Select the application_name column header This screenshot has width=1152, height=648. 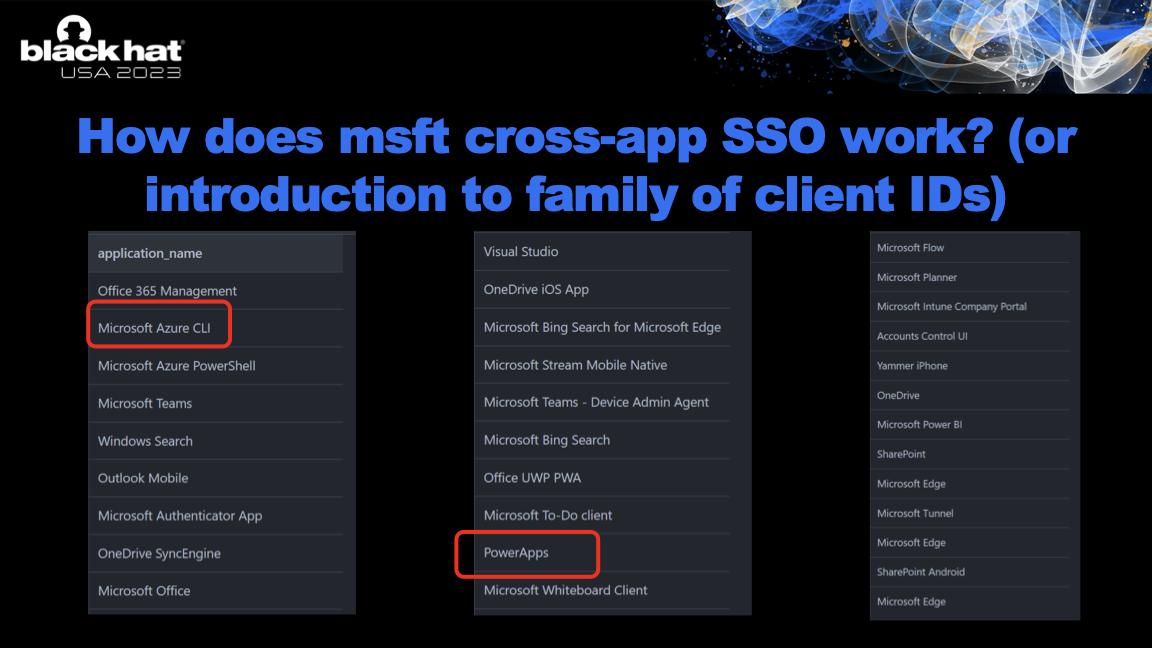[216, 253]
